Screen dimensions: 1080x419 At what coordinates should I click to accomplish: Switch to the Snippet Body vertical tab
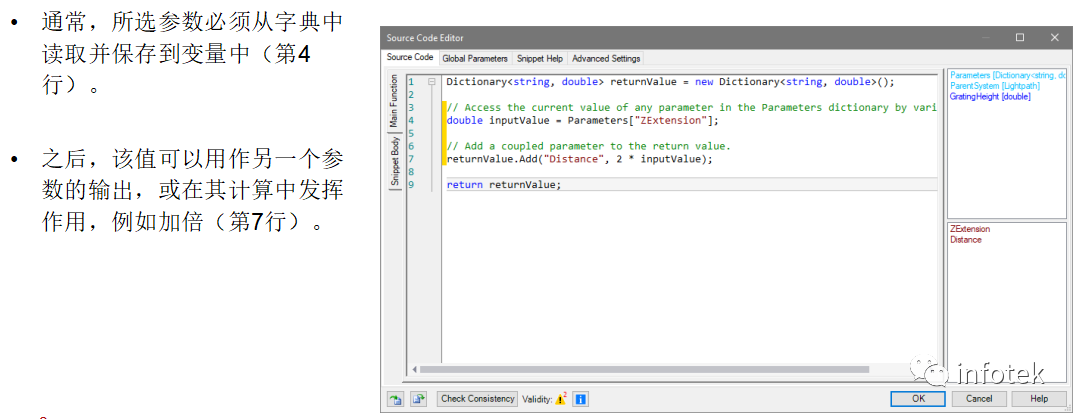[x=395, y=161]
